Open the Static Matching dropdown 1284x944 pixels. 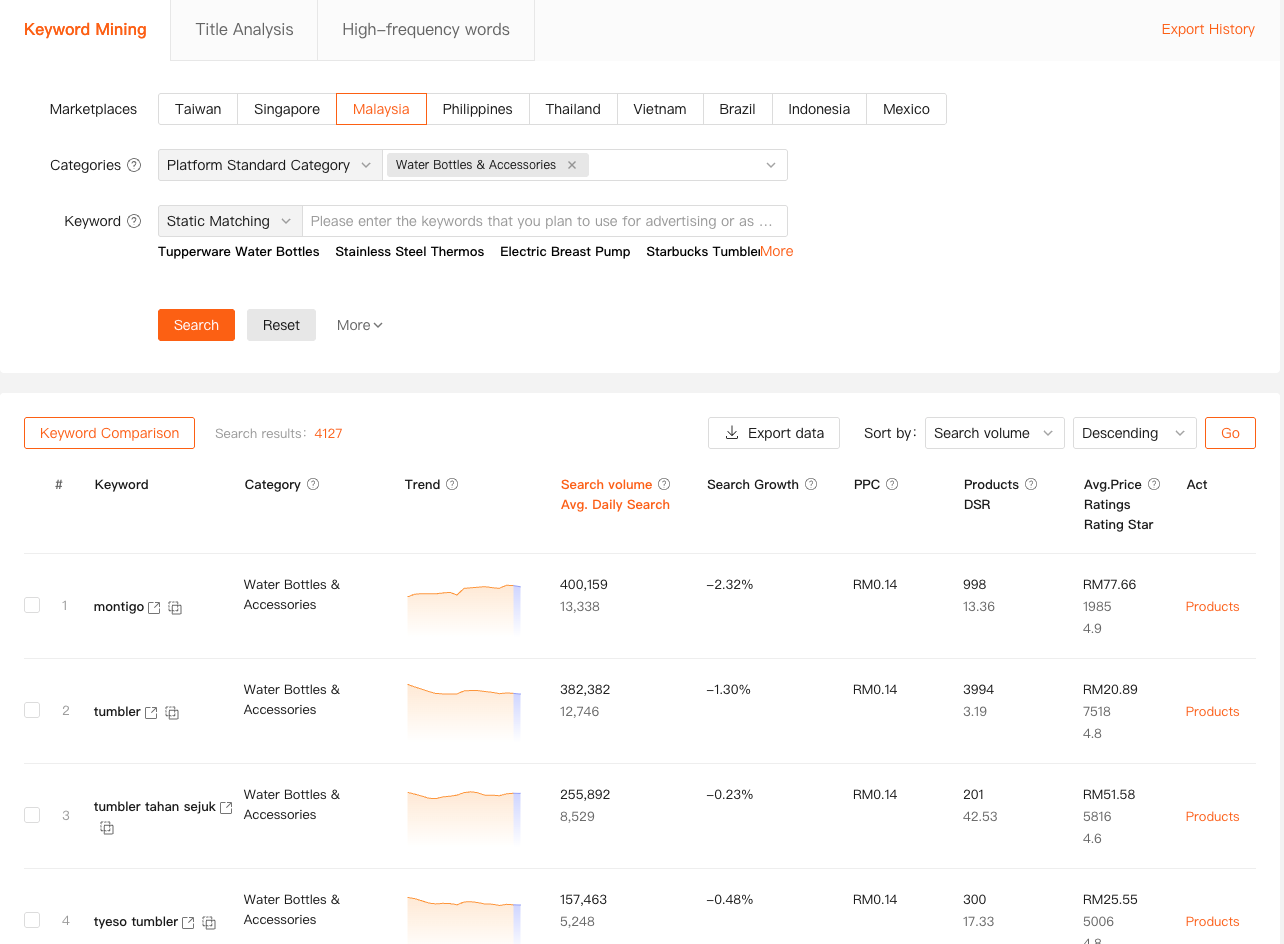(229, 222)
